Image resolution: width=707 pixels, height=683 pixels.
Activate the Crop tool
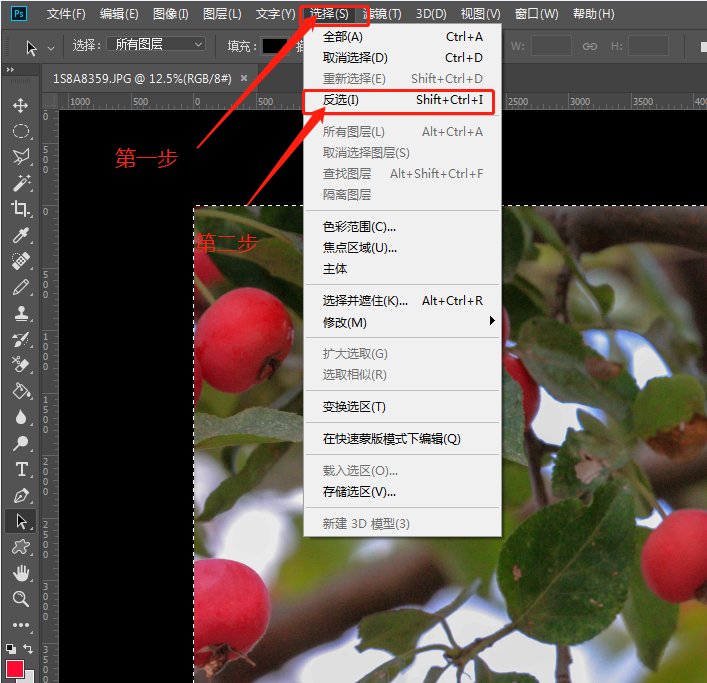tap(20, 209)
